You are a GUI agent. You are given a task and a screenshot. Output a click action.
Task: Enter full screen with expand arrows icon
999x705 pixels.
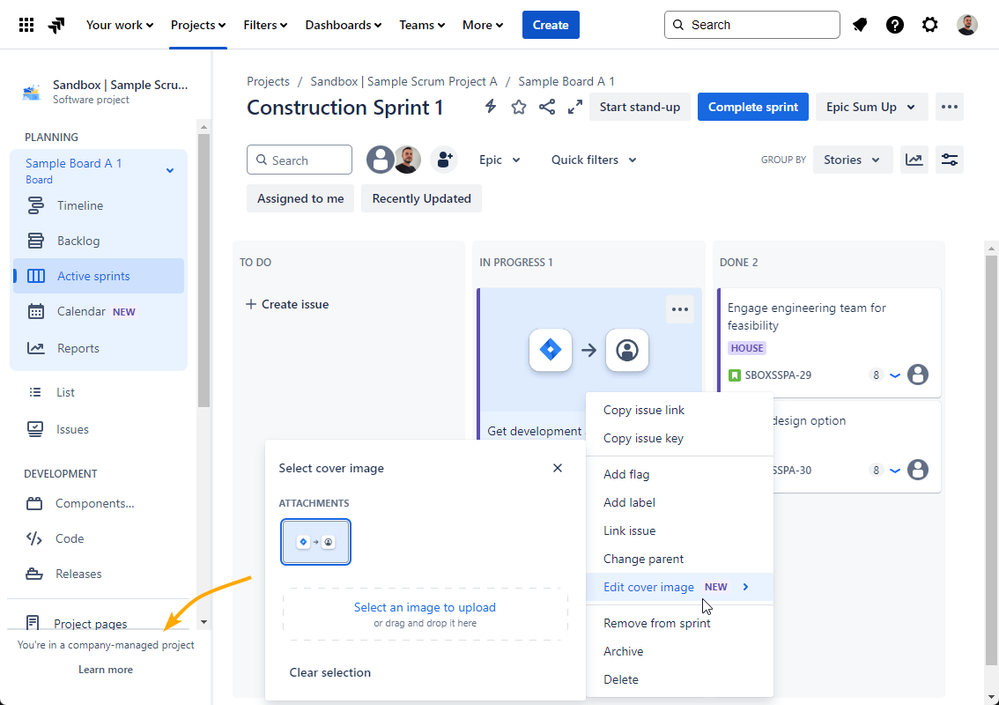coord(575,107)
